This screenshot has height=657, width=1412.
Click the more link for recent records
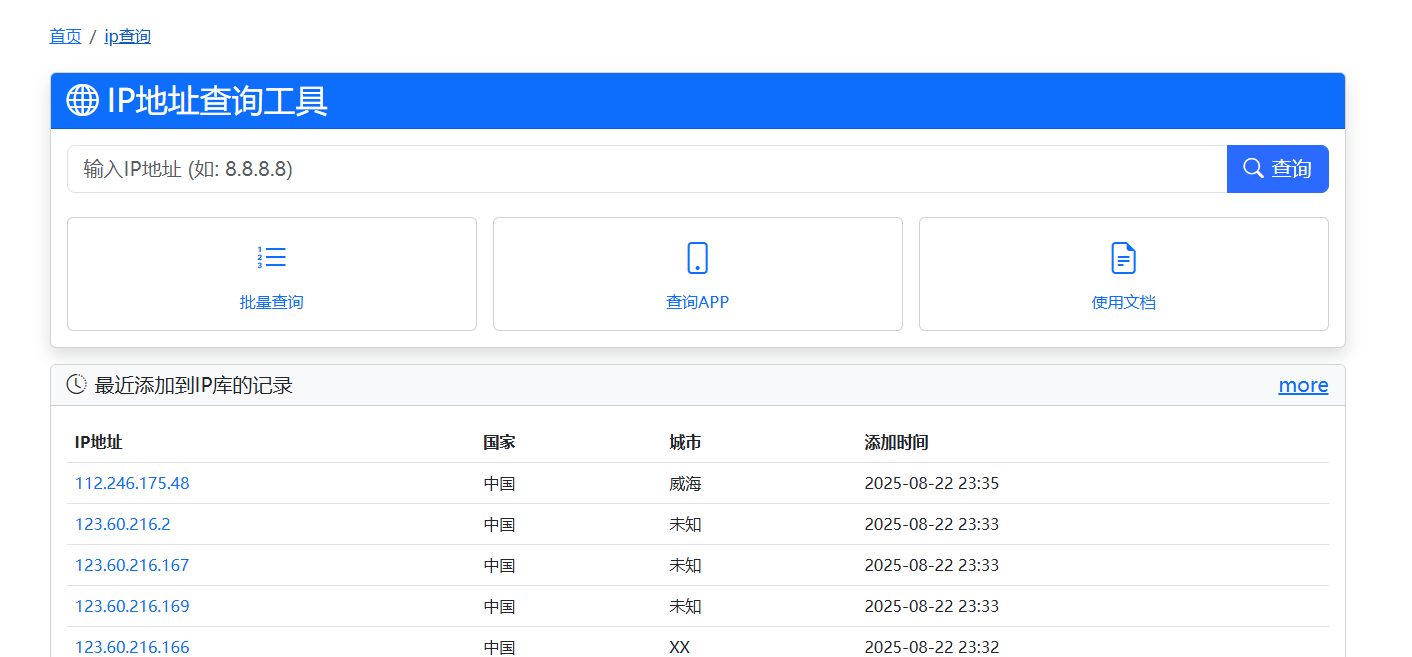tap(1303, 385)
